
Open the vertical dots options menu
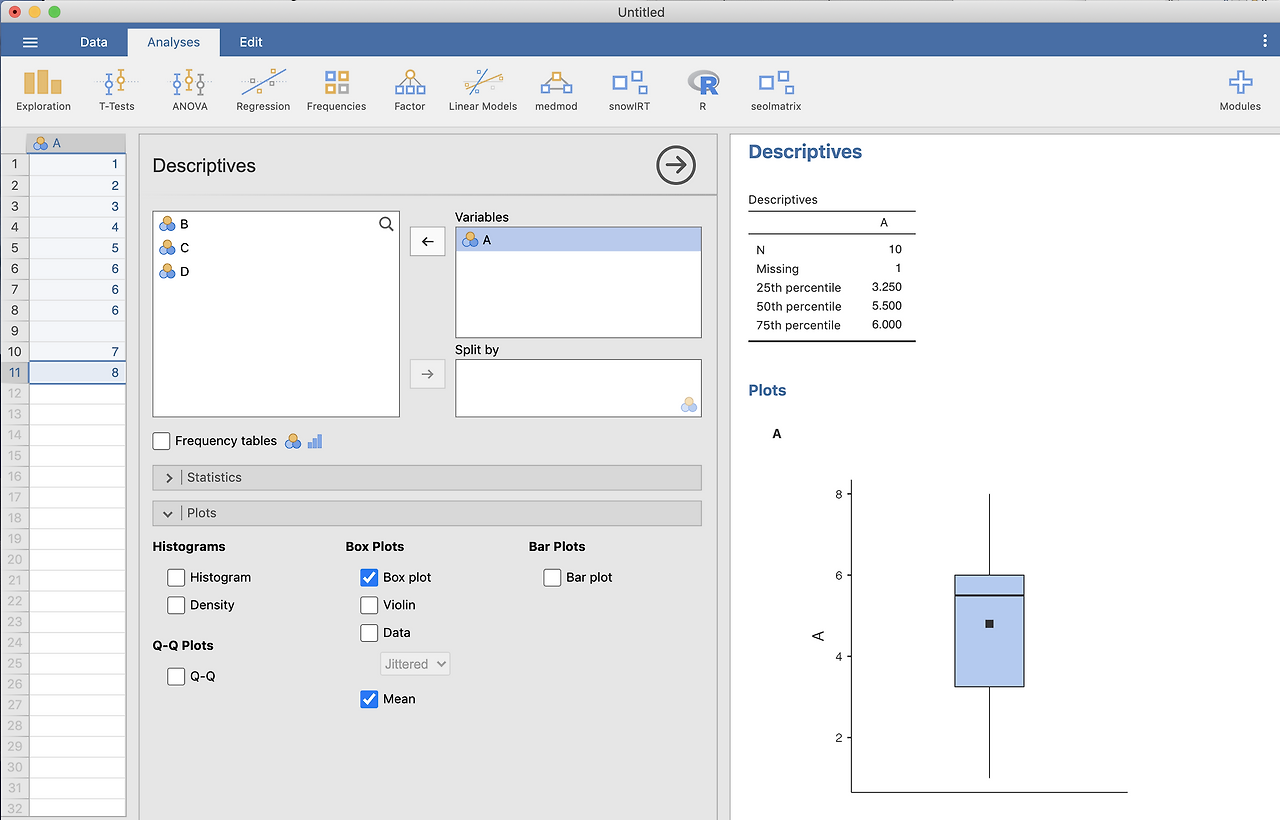[x=1265, y=41]
